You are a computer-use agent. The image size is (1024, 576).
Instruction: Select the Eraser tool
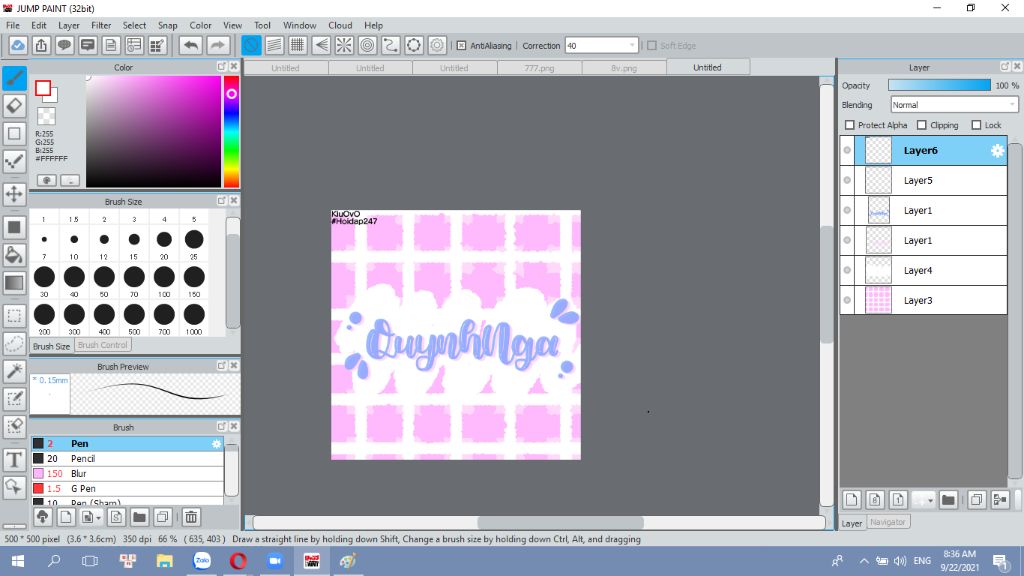pos(14,105)
